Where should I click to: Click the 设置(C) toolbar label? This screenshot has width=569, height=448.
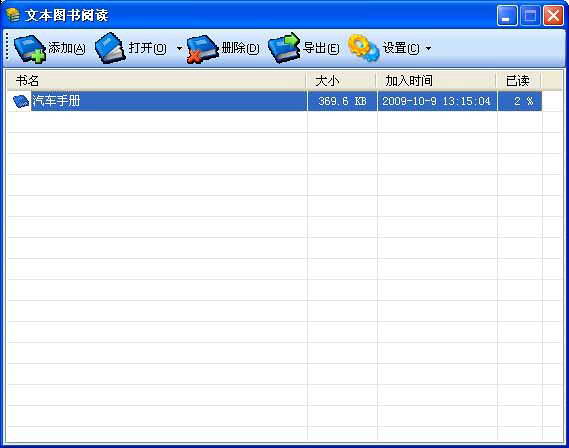[x=401, y=48]
